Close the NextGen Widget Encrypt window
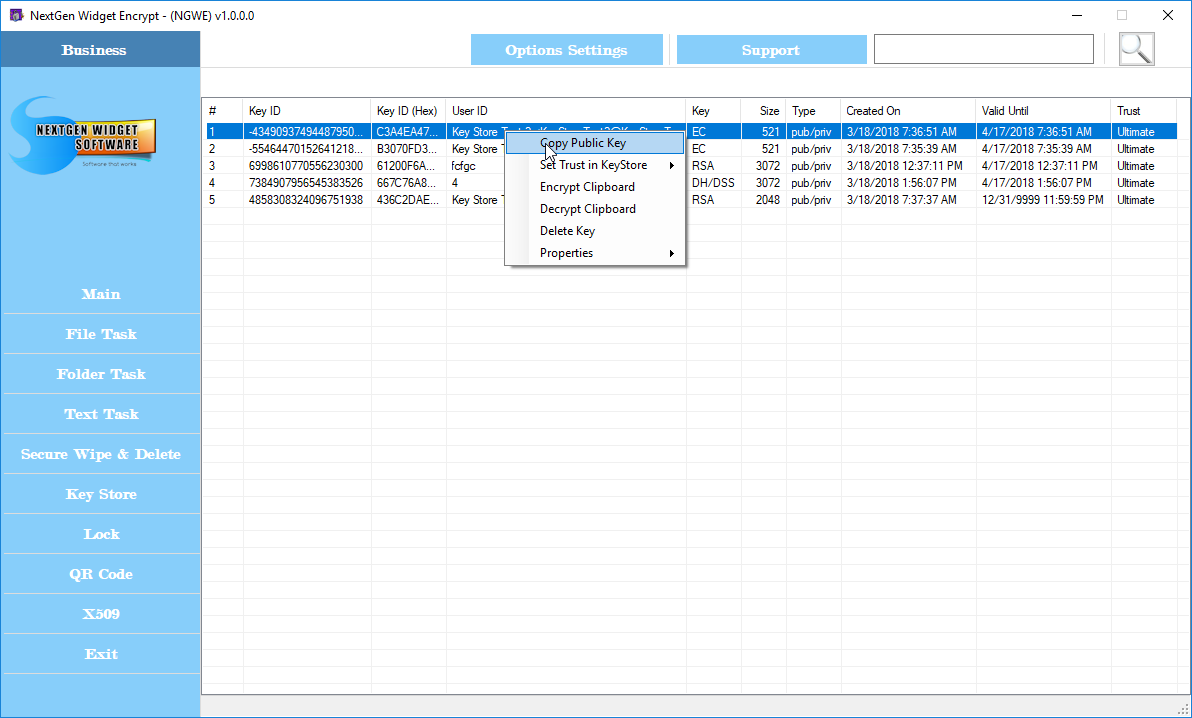This screenshot has width=1192, height=718. [1168, 15]
